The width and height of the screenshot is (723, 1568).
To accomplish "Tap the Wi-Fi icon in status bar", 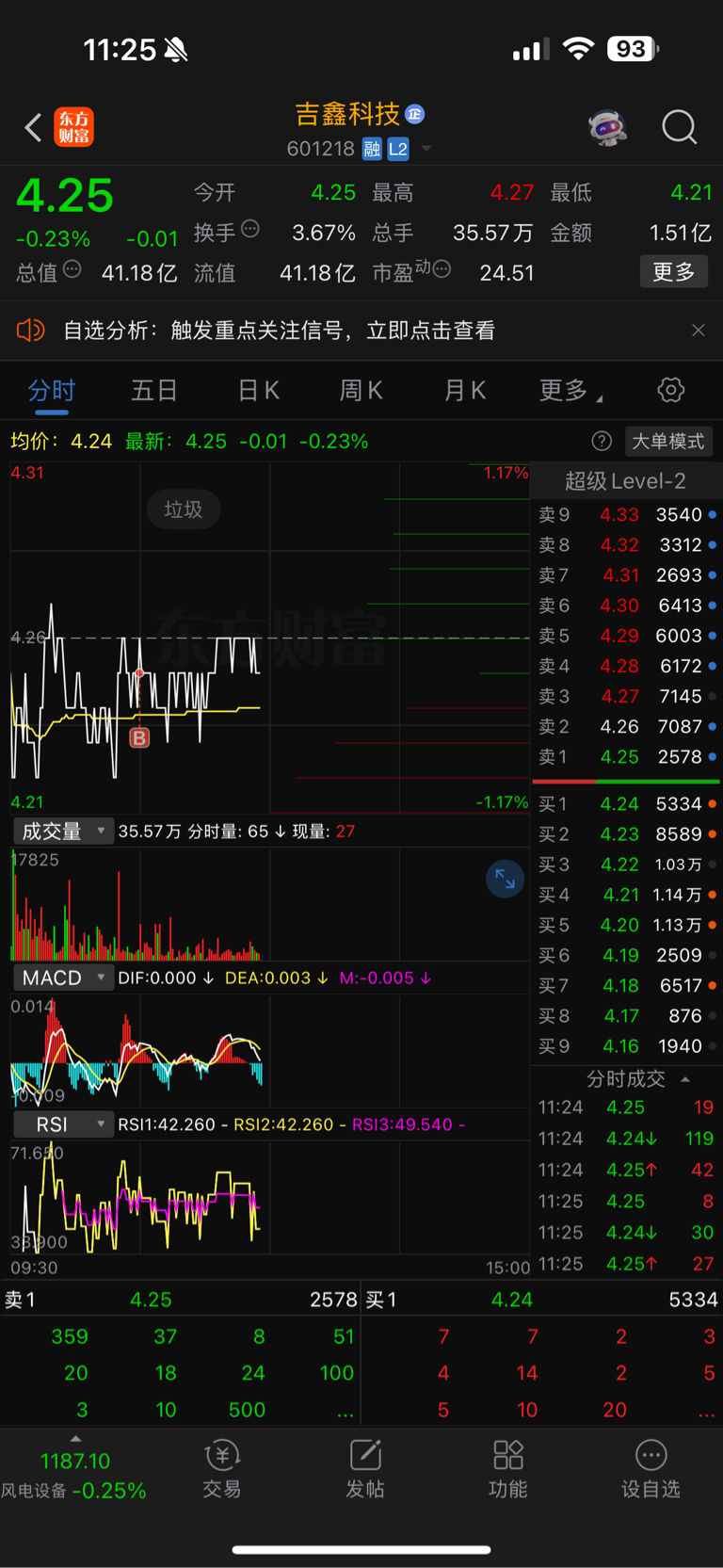I will tap(578, 49).
